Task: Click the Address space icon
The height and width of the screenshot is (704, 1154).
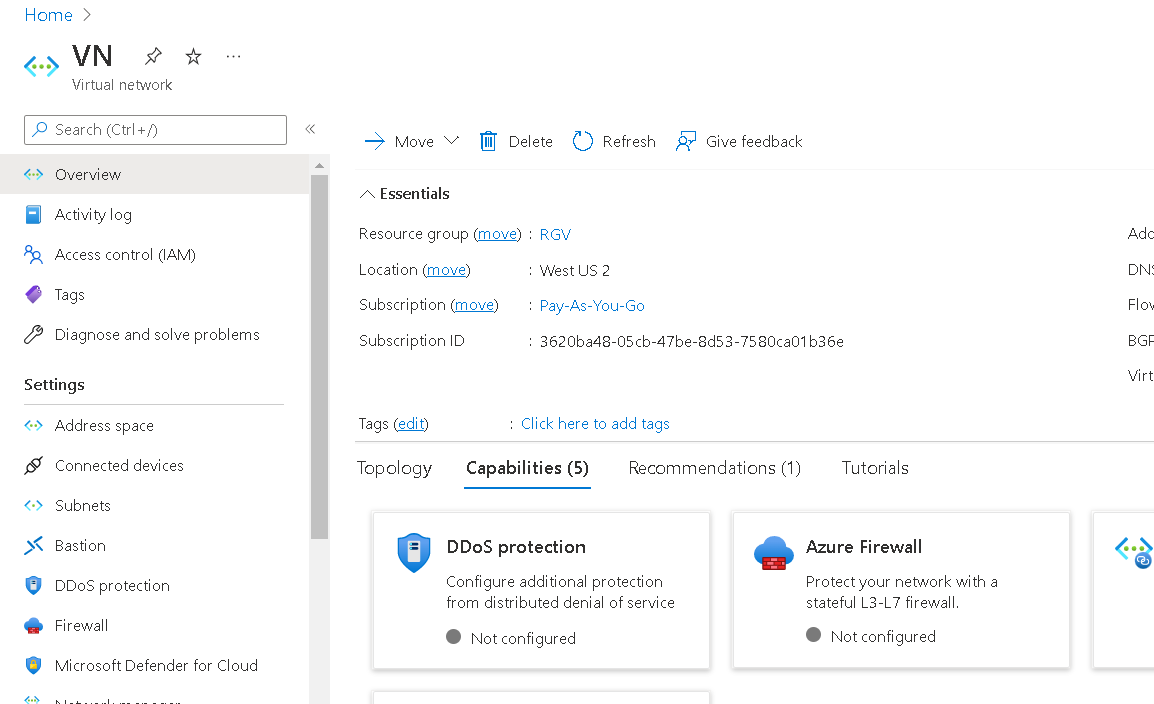Action: 33,425
